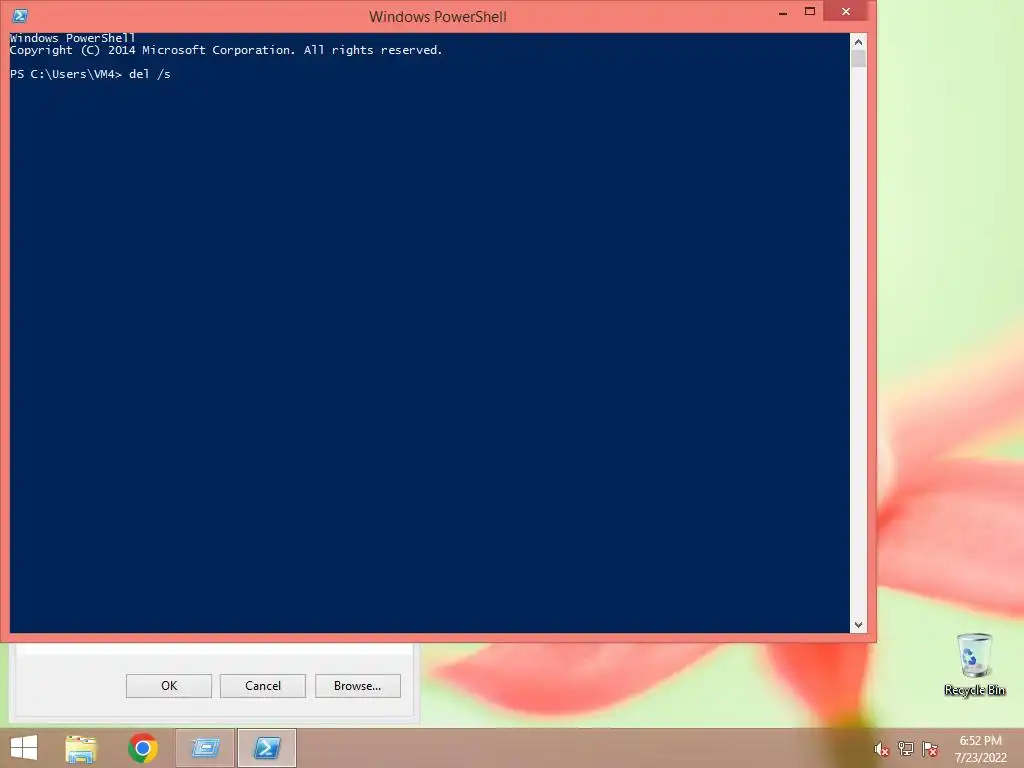1024x768 pixels.
Task: Click OK in the Run dialog
Action: (x=169, y=686)
